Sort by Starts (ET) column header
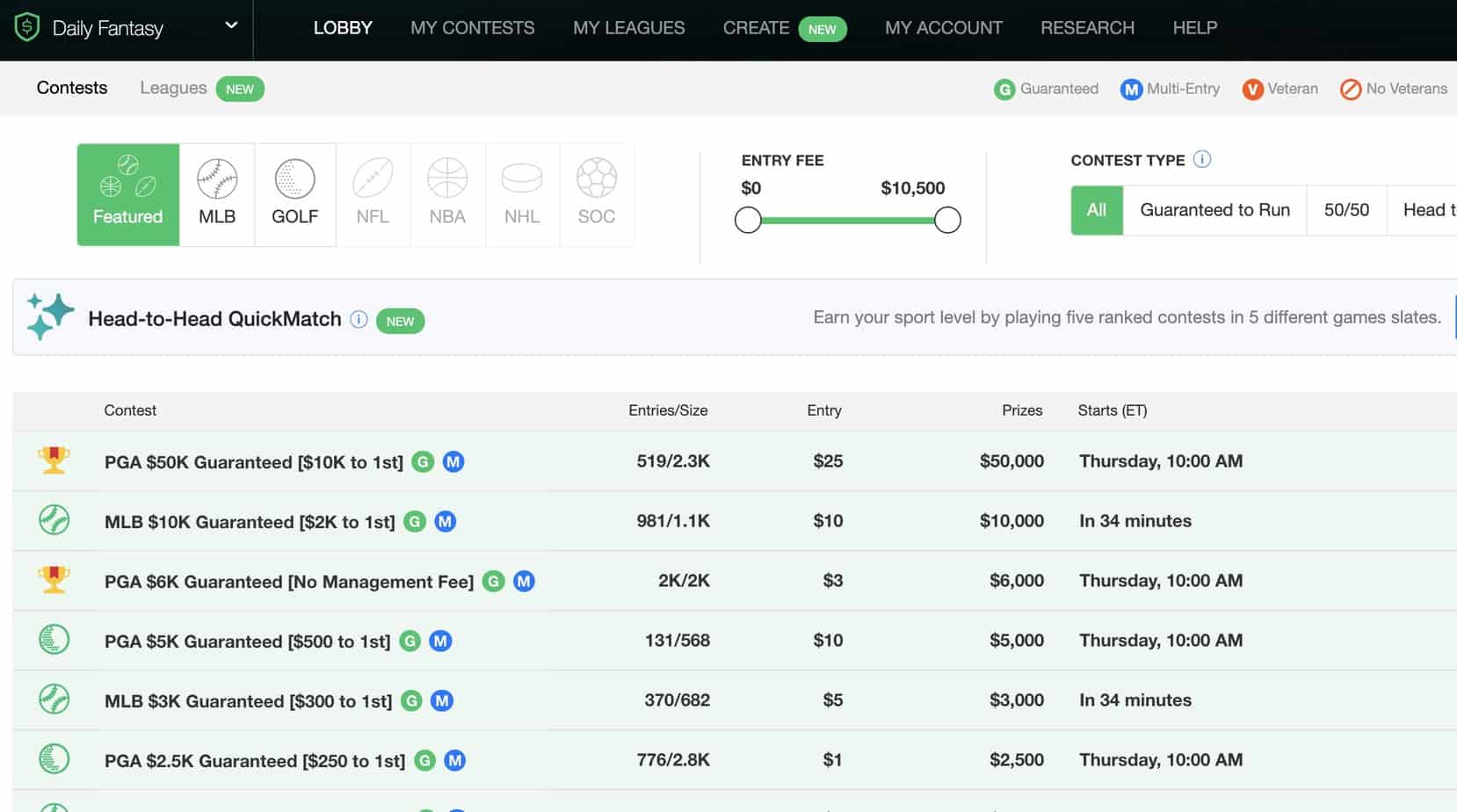The height and width of the screenshot is (812, 1457). [1113, 410]
